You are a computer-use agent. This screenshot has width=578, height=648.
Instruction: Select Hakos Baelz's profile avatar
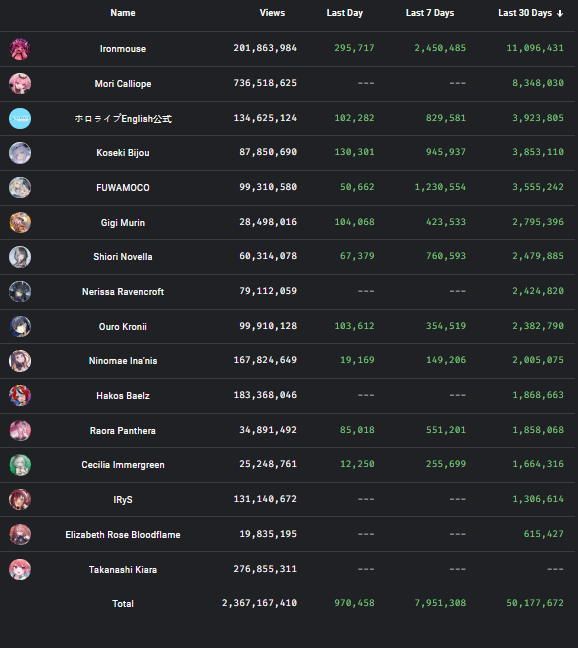tap(20, 395)
